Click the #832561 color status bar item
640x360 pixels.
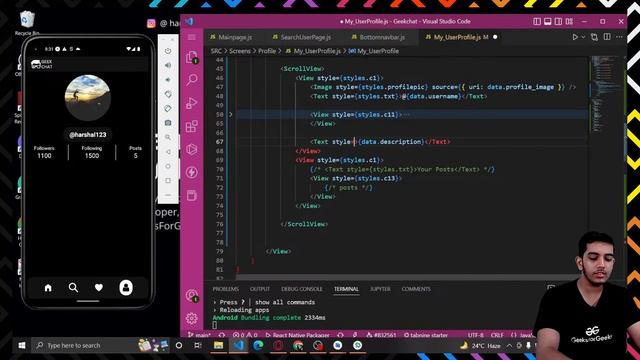tap(381, 335)
